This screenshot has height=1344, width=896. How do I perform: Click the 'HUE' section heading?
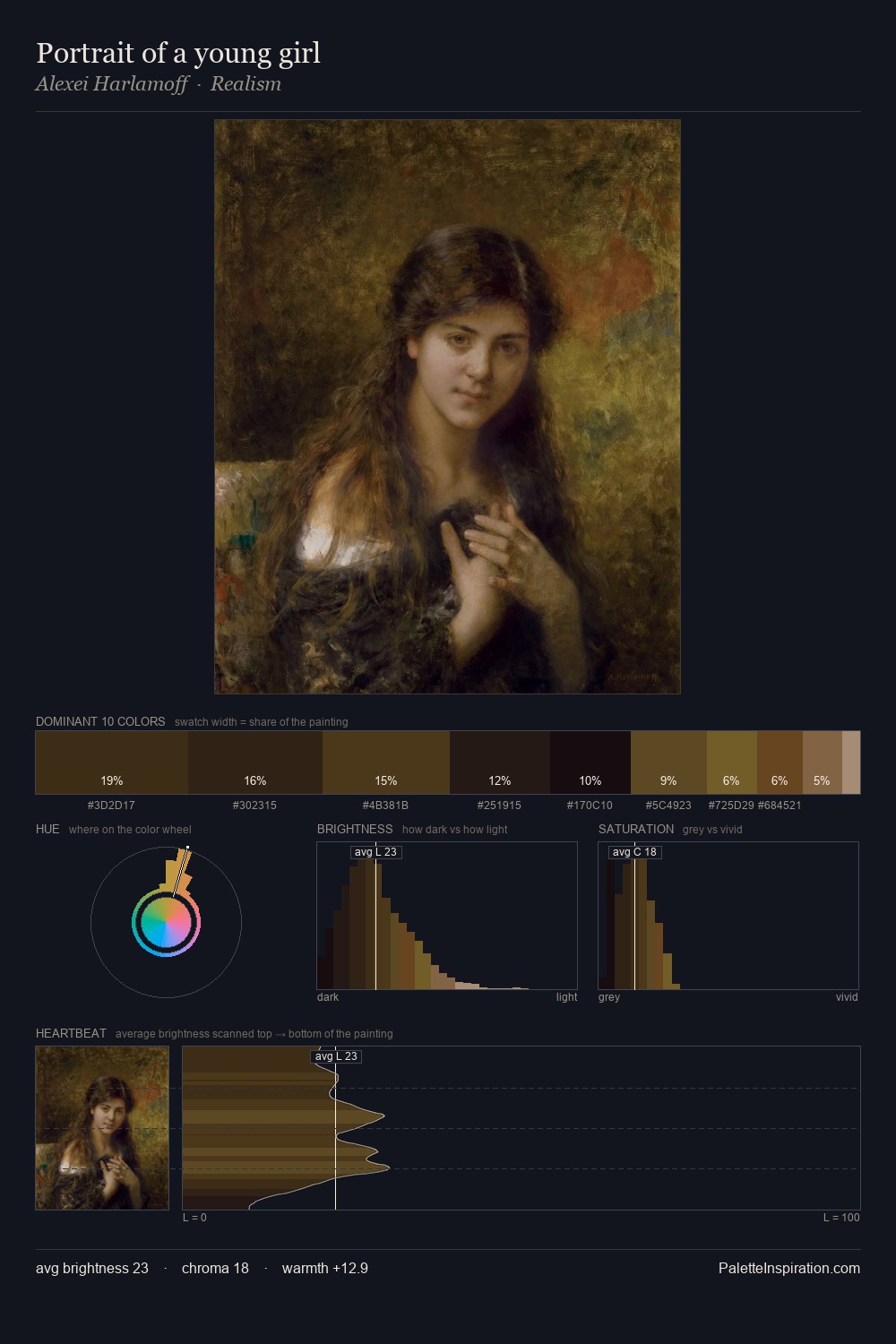click(47, 829)
